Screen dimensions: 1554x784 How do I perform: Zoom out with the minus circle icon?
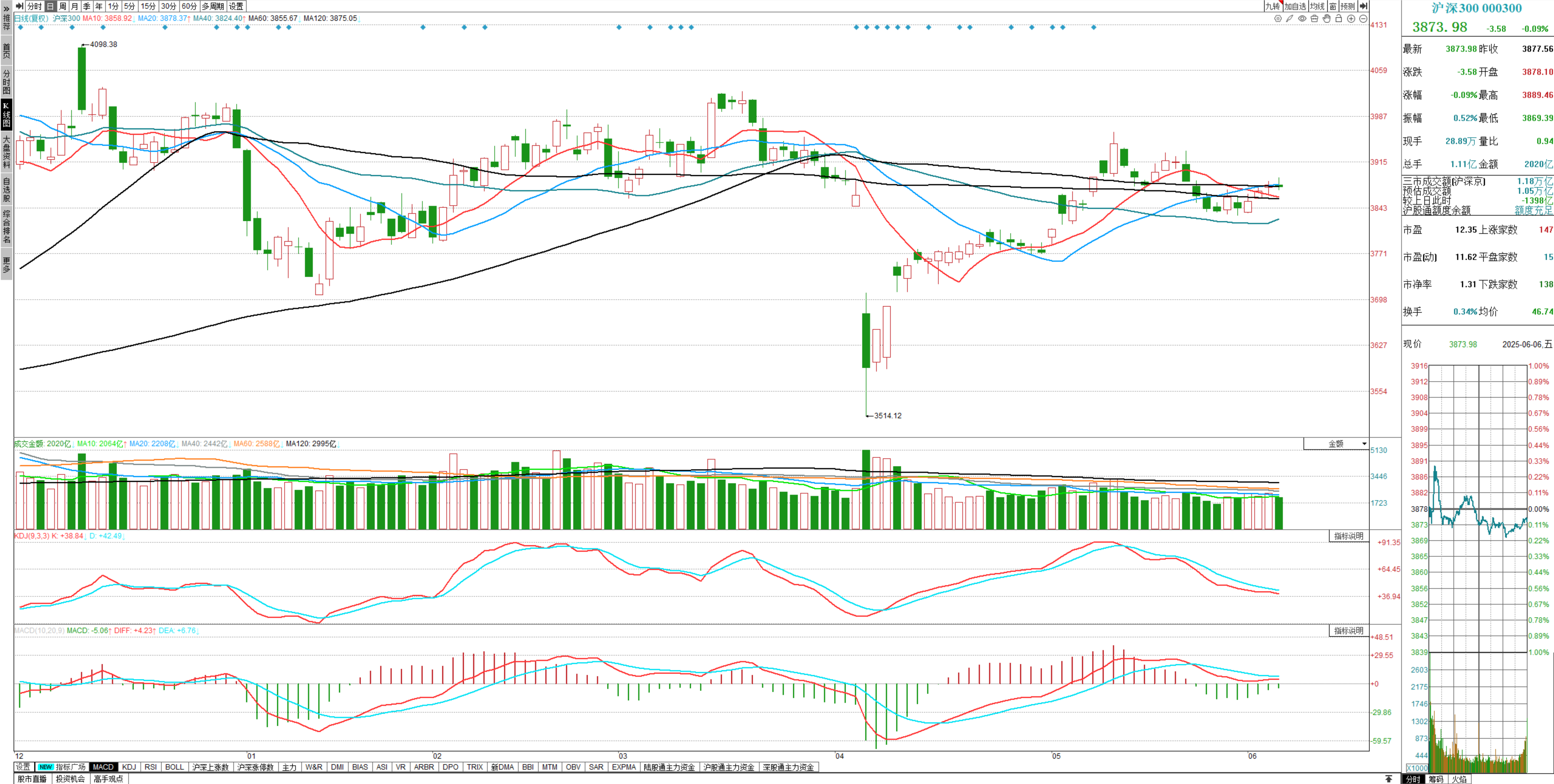pyautogui.click(x=1363, y=19)
